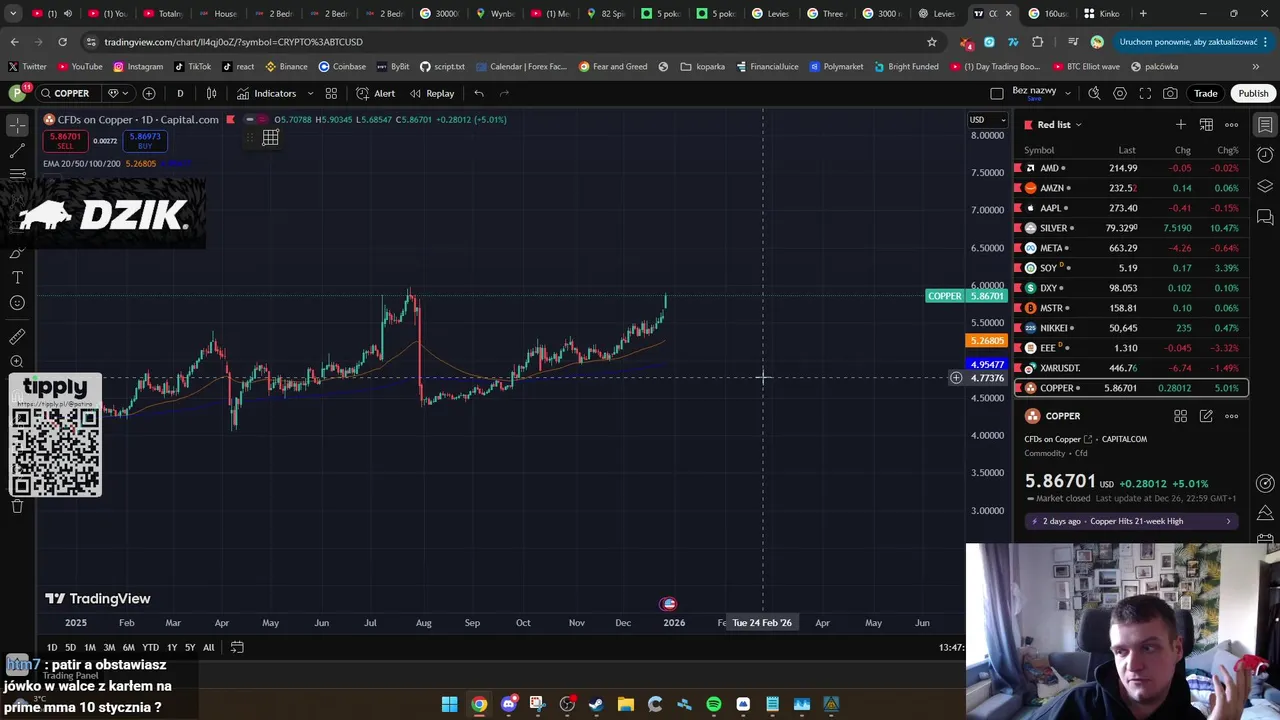Open the watchlist three-dots menu
This screenshot has width=1280, height=720.
click(x=1232, y=124)
